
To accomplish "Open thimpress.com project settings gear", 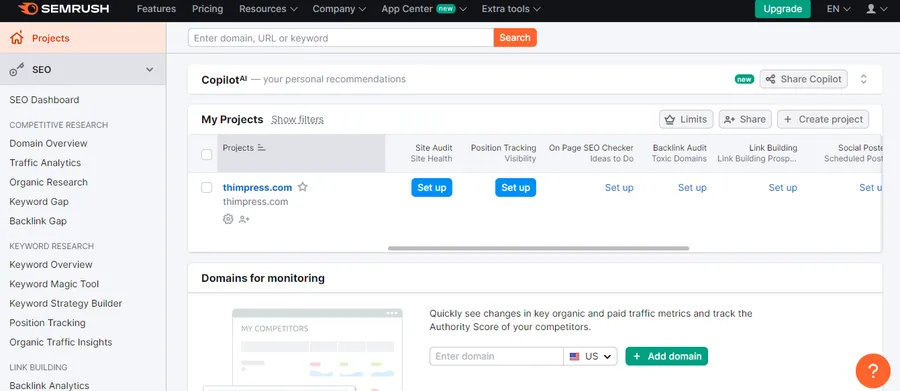I will coord(228,219).
